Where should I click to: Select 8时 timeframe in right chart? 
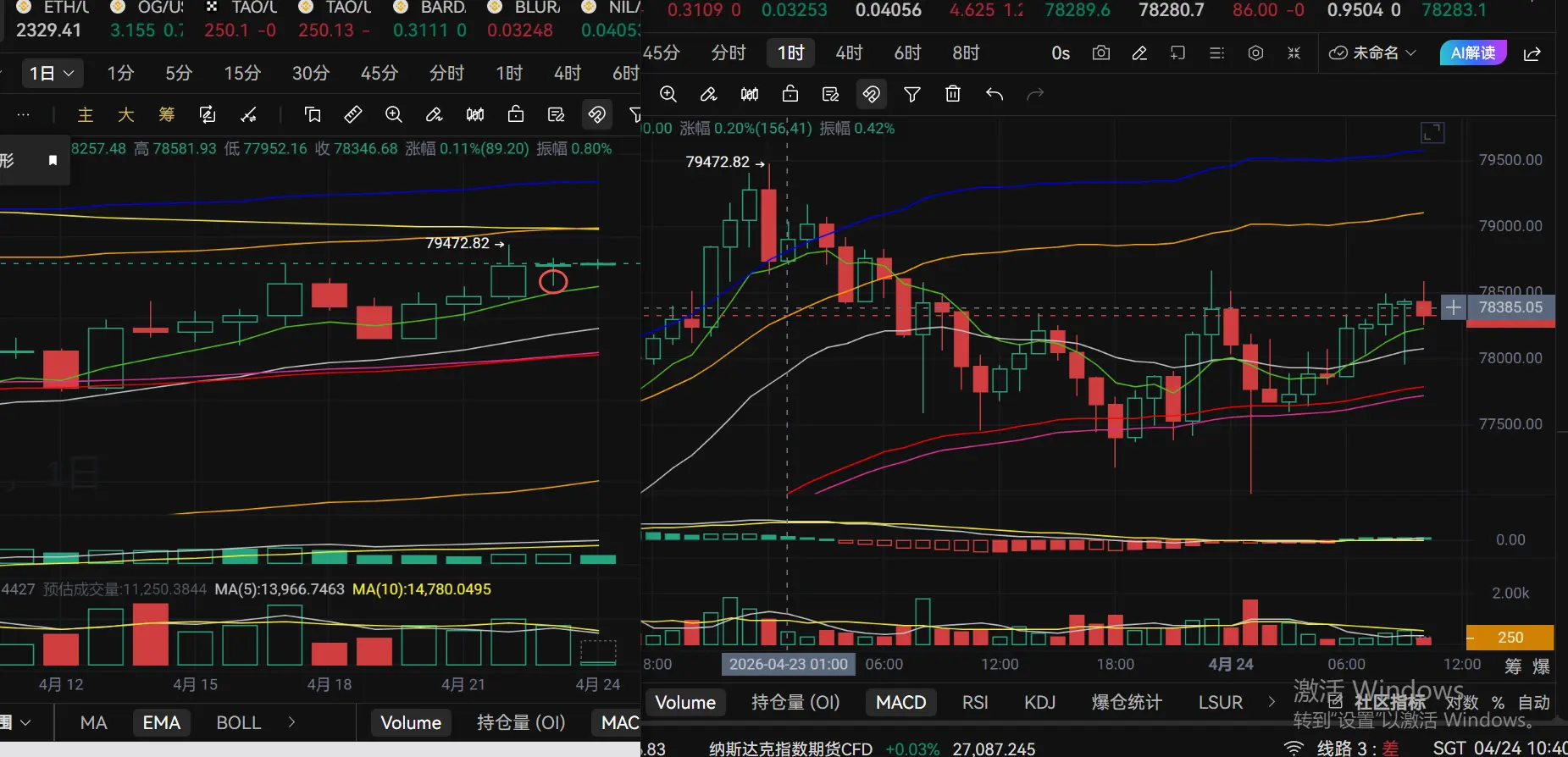click(x=966, y=53)
